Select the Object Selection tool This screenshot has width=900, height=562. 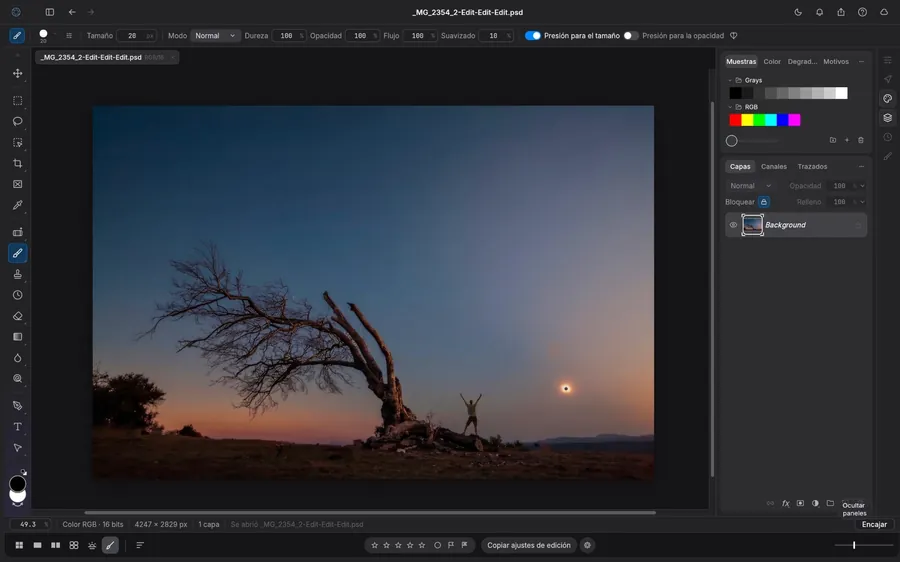click(x=18, y=142)
